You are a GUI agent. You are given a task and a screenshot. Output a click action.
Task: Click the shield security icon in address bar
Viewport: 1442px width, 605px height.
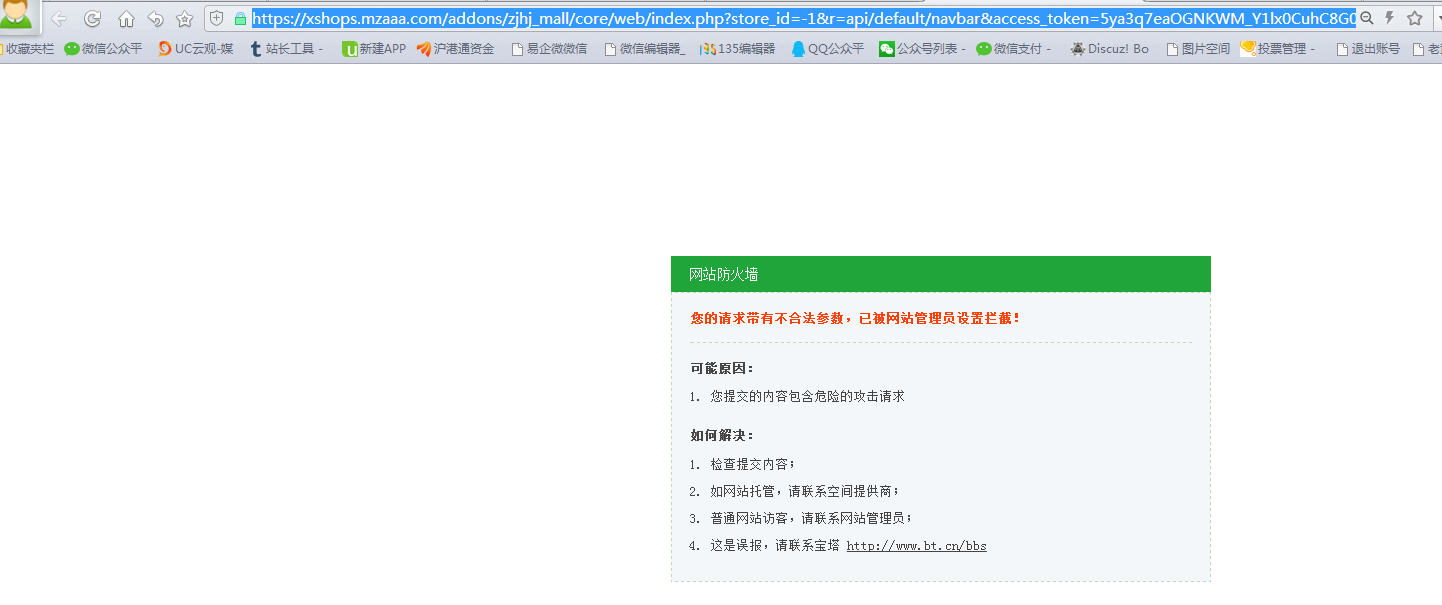(x=217, y=18)
